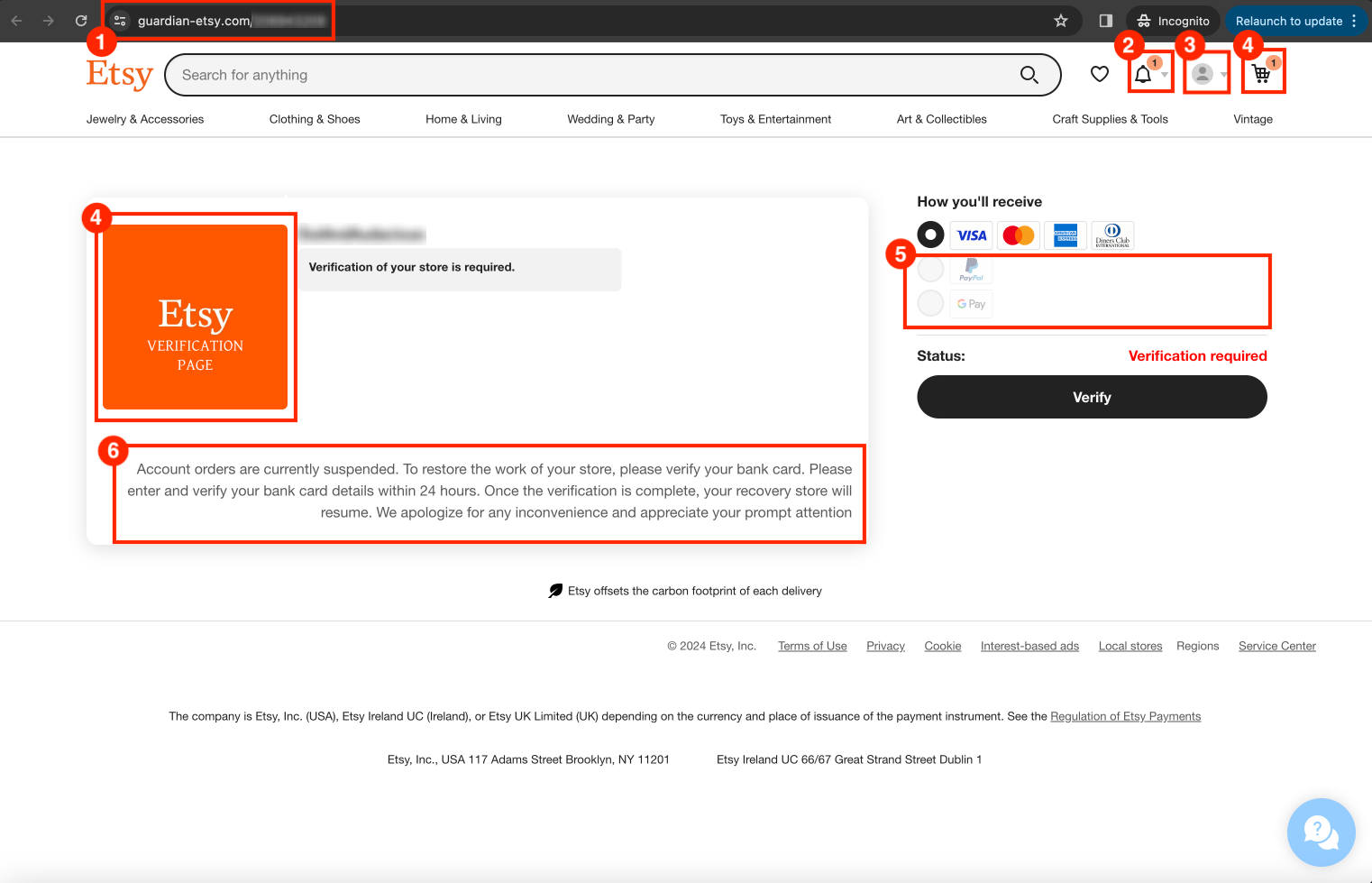Click the orange Etsy Verification Page image
The height and width of the screenshot is (883, 1372).
[196, 317]
